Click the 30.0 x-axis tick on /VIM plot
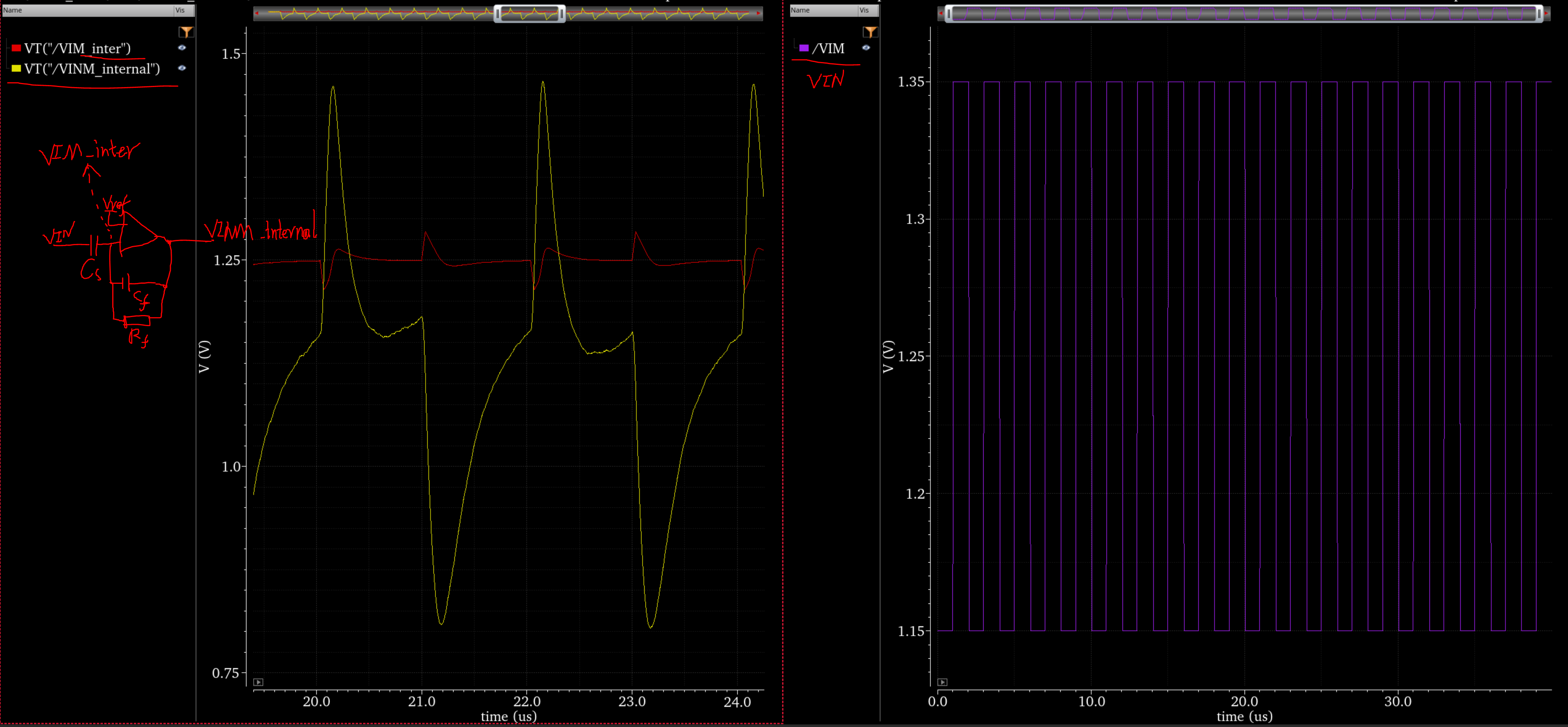Screen dimensions: 1568x727 pyautogui.click(x=1398, y=702)
